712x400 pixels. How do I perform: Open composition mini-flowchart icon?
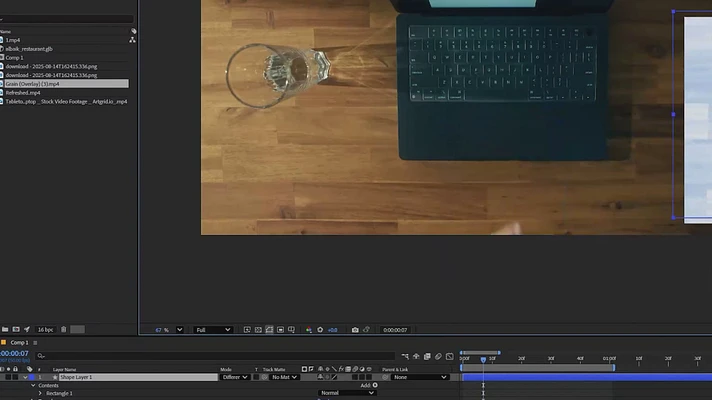[x=405, y=356]
